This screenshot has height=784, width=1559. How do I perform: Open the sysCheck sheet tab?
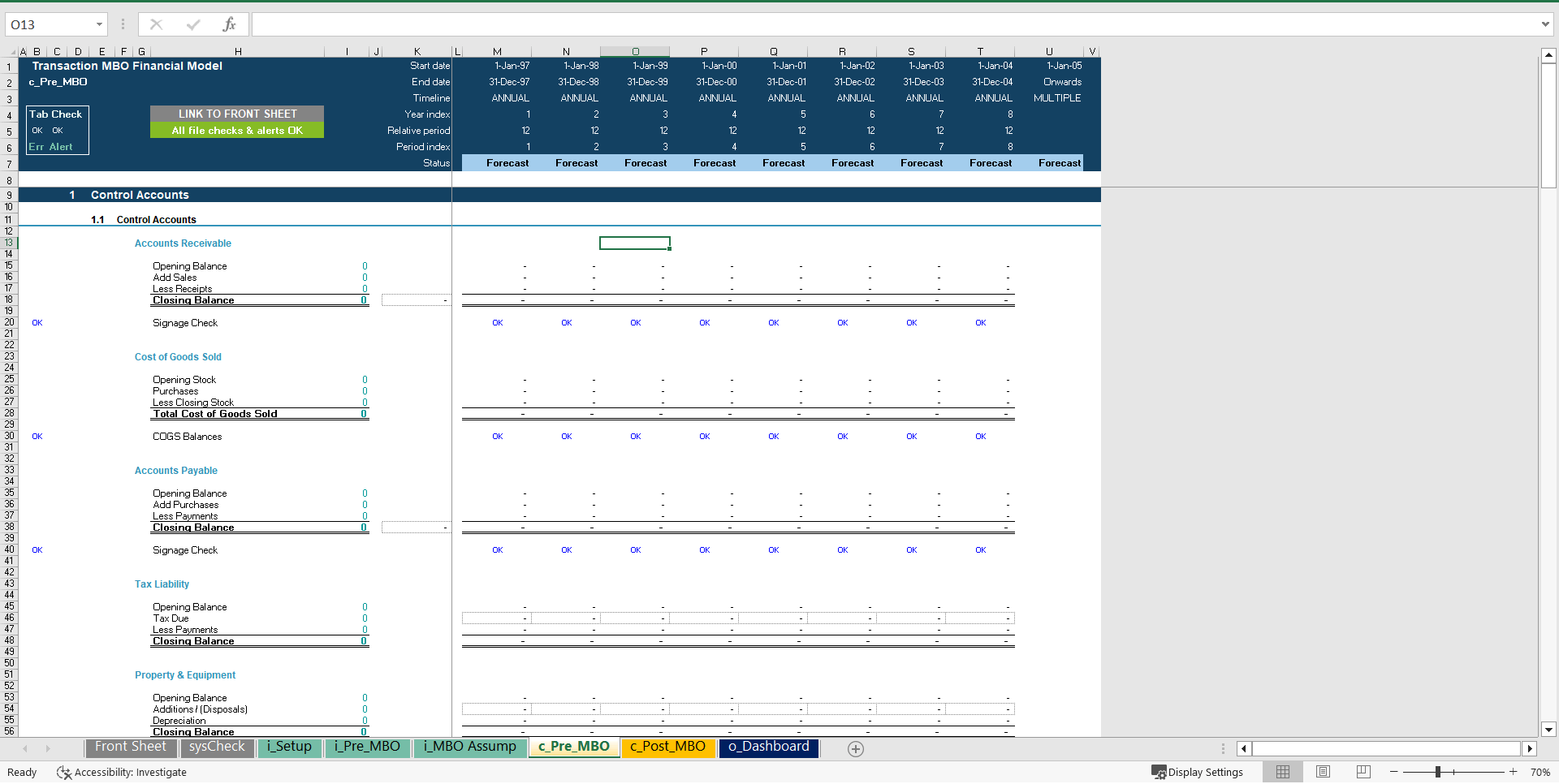(217, 747)
